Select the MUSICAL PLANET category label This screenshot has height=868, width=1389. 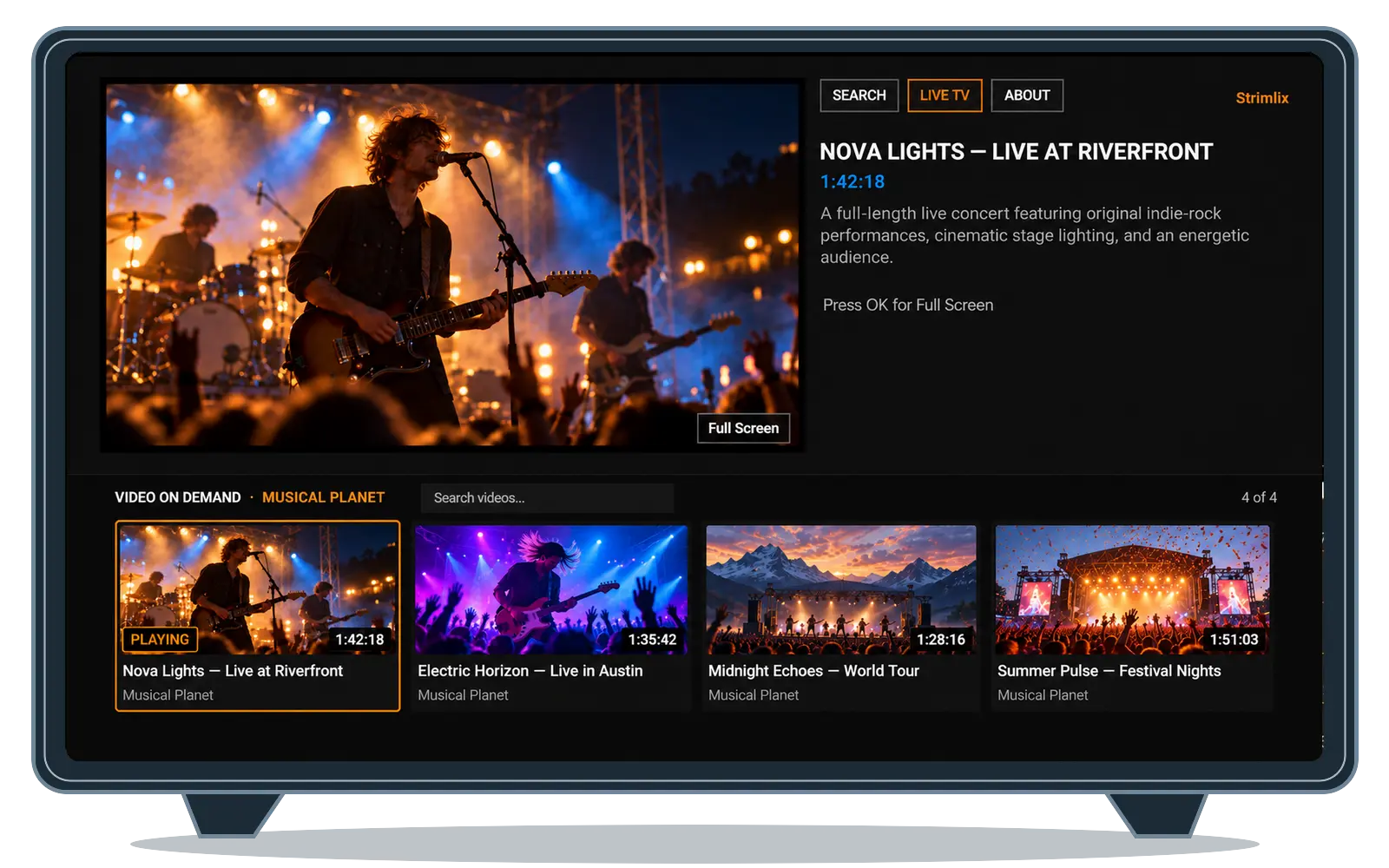[323, 497]
